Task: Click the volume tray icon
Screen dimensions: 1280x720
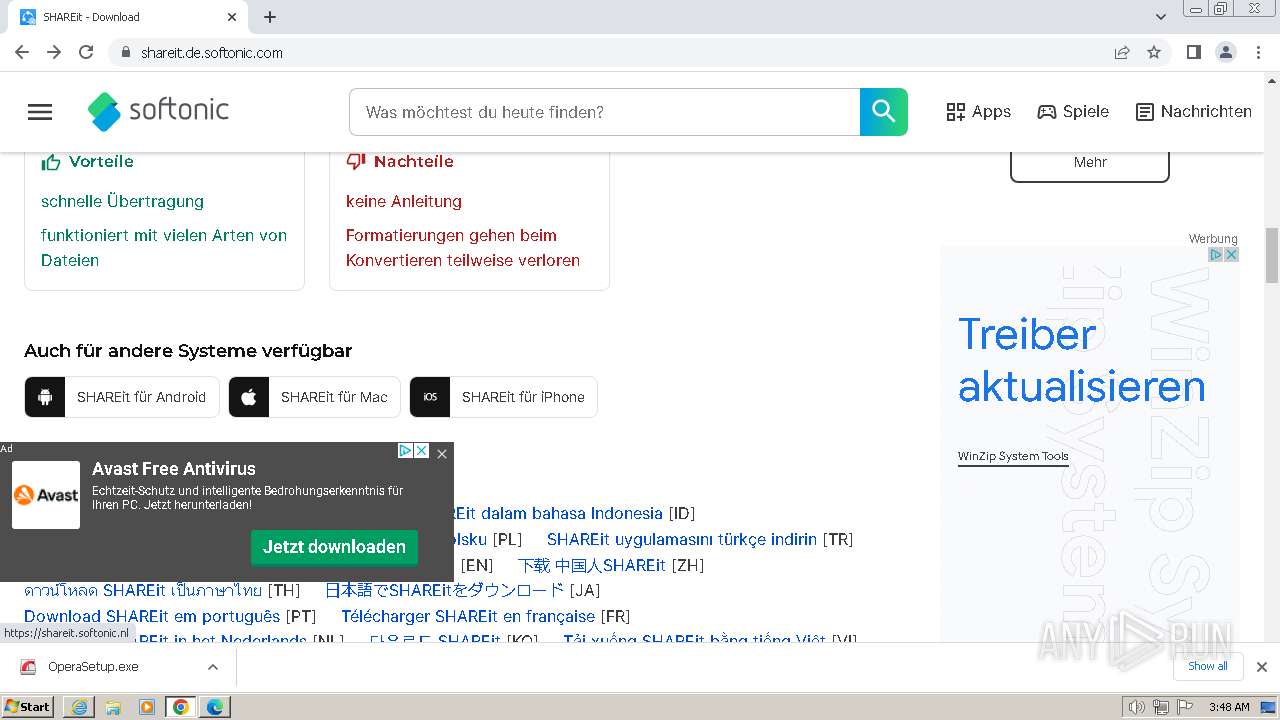Action: (x=1137, y=707)
